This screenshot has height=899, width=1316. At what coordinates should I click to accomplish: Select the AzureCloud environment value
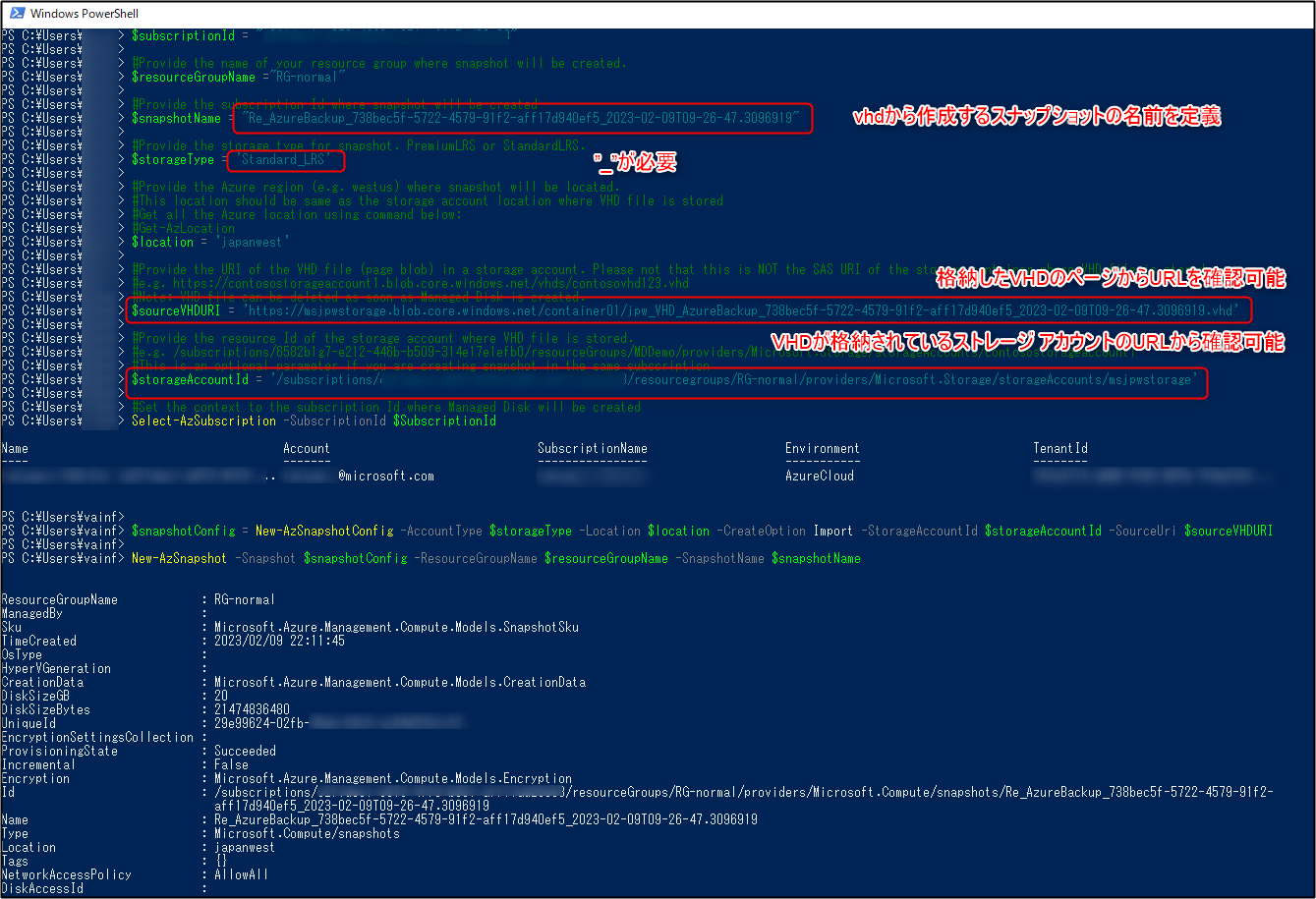pyautogui.click(x=820, y=476)
